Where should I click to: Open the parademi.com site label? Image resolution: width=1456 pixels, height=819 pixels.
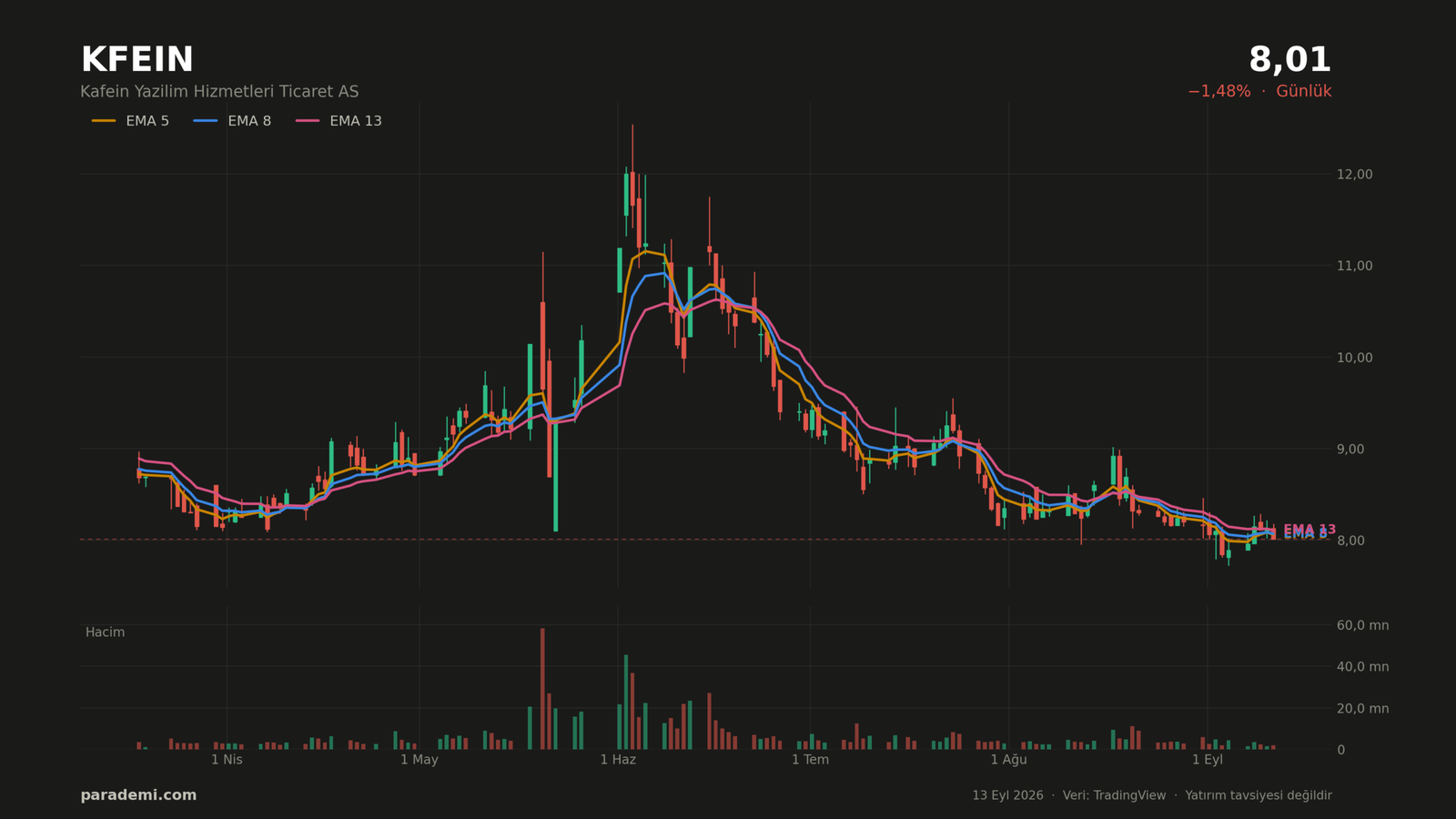point(138,795)
